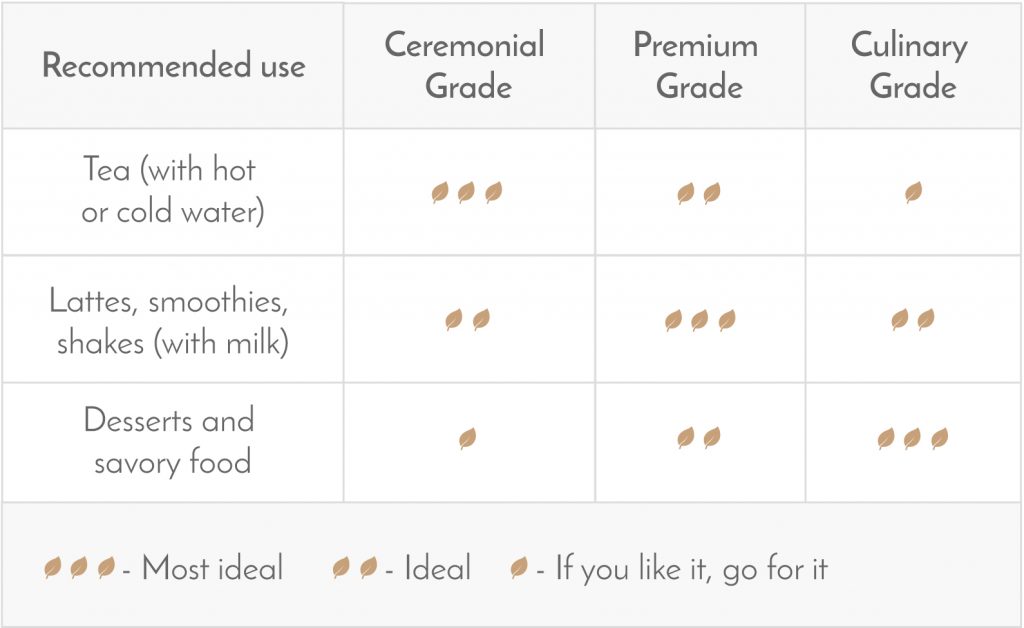Click the single-leaf legend icon in footer

coord(519,569)
